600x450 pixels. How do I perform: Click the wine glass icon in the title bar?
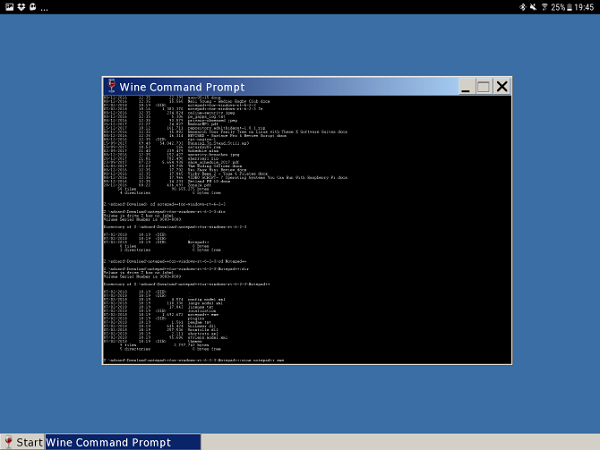pyautogui.click(x=111, y=86)
